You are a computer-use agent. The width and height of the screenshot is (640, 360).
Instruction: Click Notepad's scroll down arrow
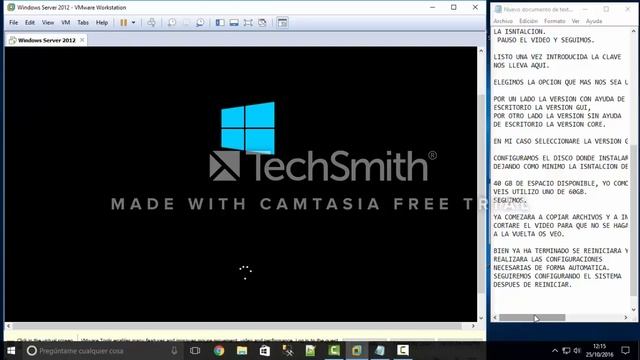(633, 310)
